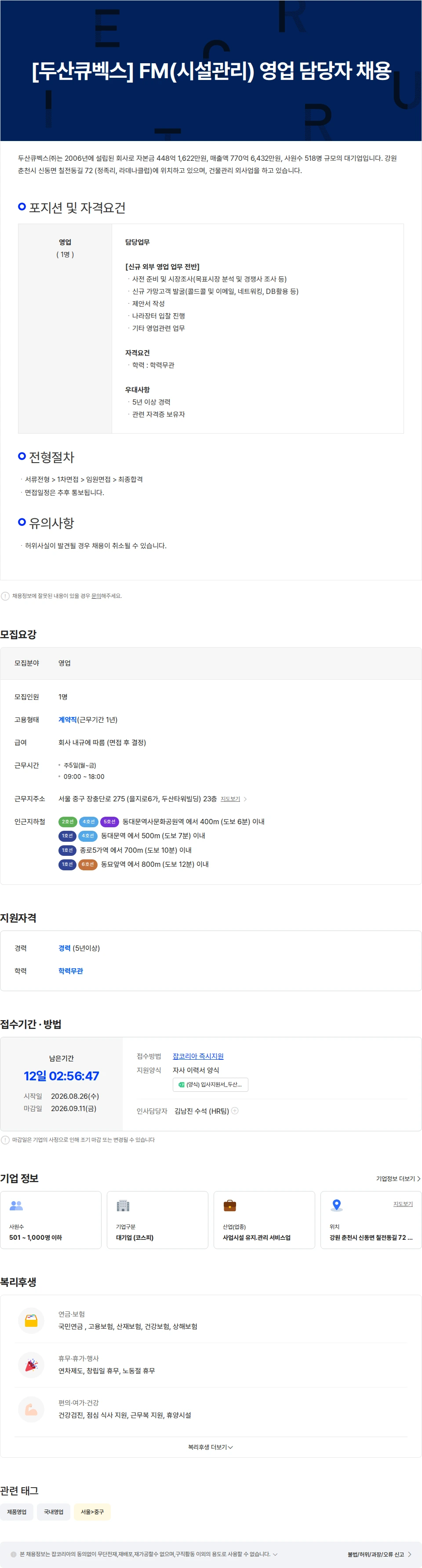Click the 산업(업종) briefcase icon
The image size is (422, 1568).
coord(229,1205)
